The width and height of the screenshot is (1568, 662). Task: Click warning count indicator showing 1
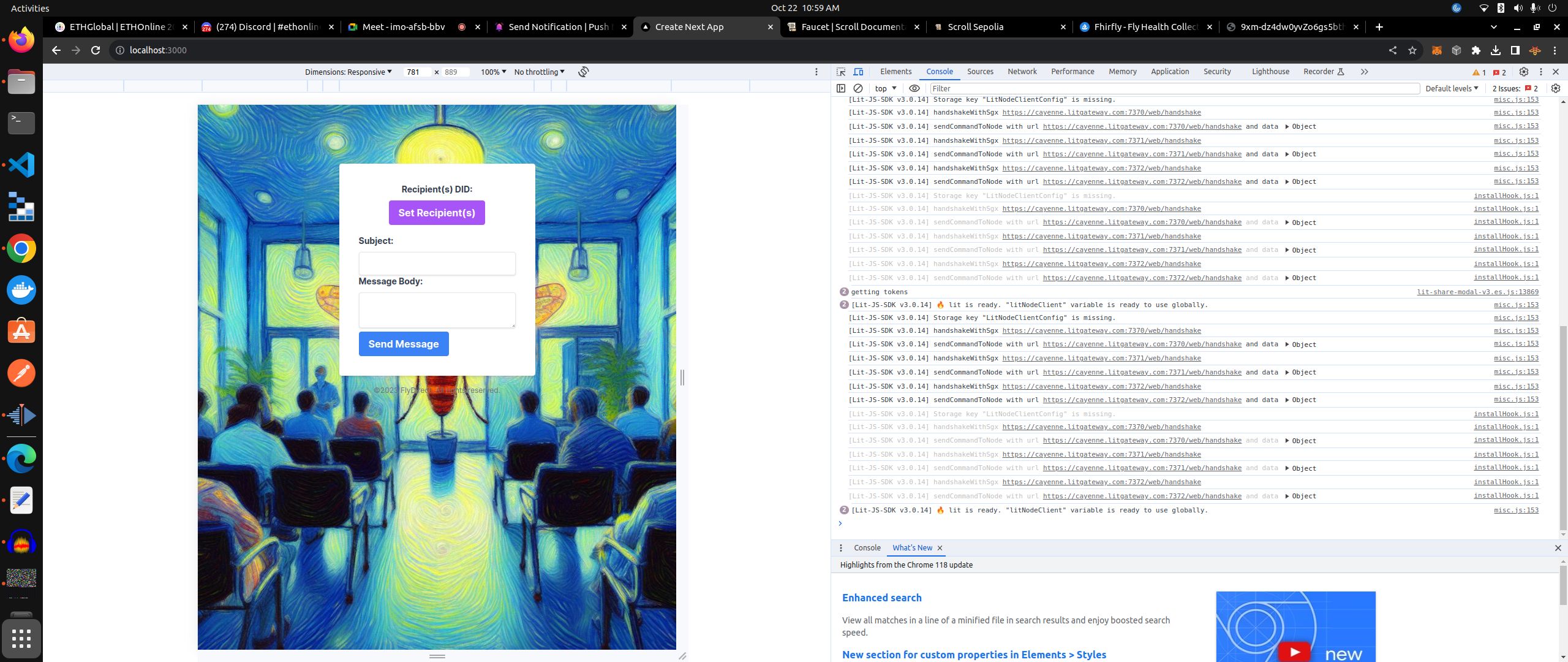[x=1480, y=72]
